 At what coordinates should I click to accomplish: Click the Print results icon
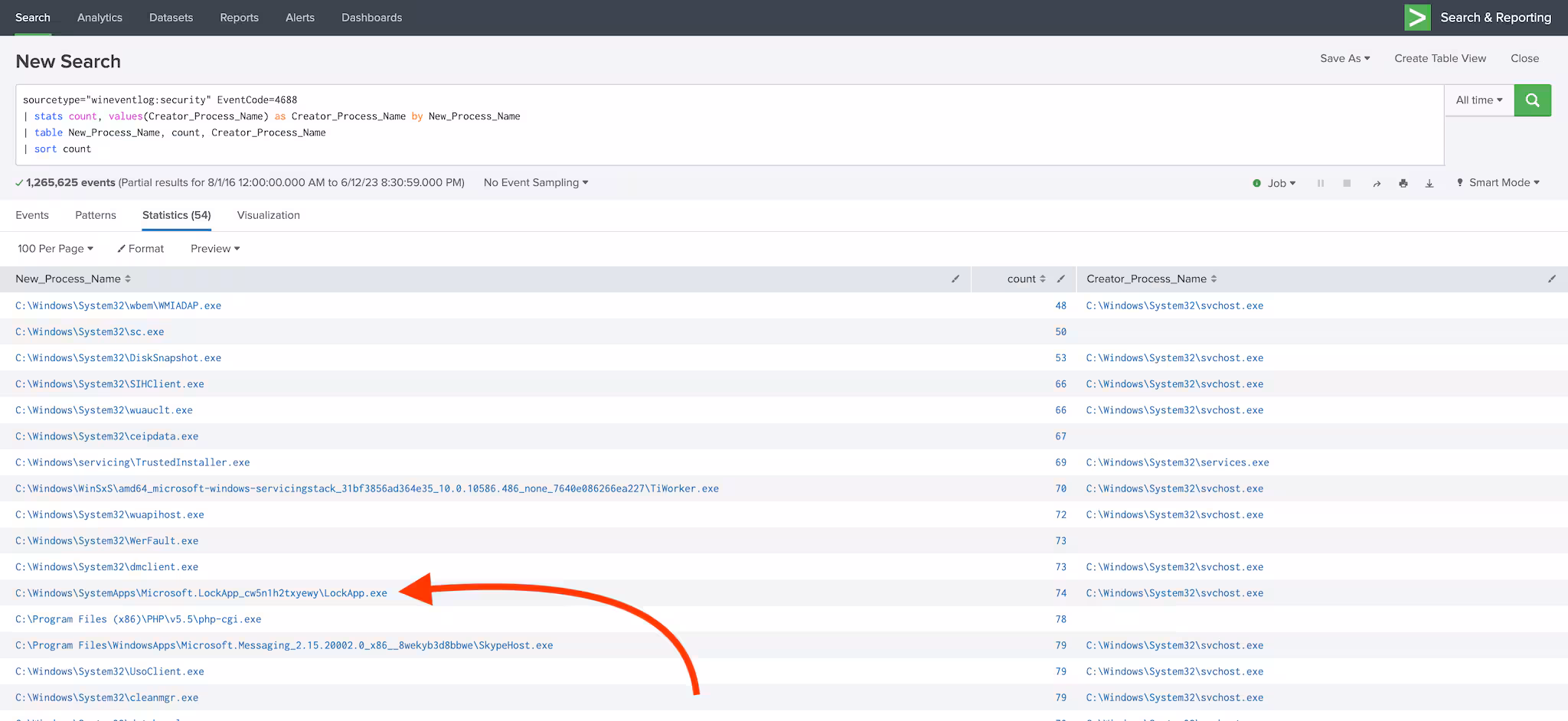tap(1403, 184)
